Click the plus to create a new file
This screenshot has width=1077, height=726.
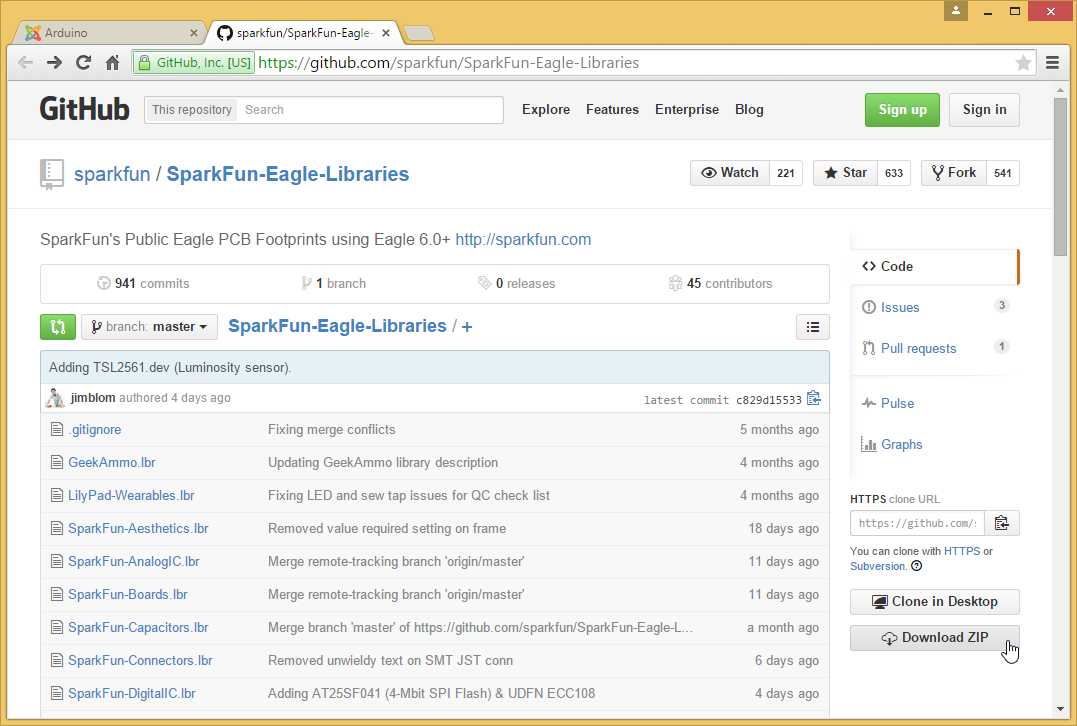point(467,326)
